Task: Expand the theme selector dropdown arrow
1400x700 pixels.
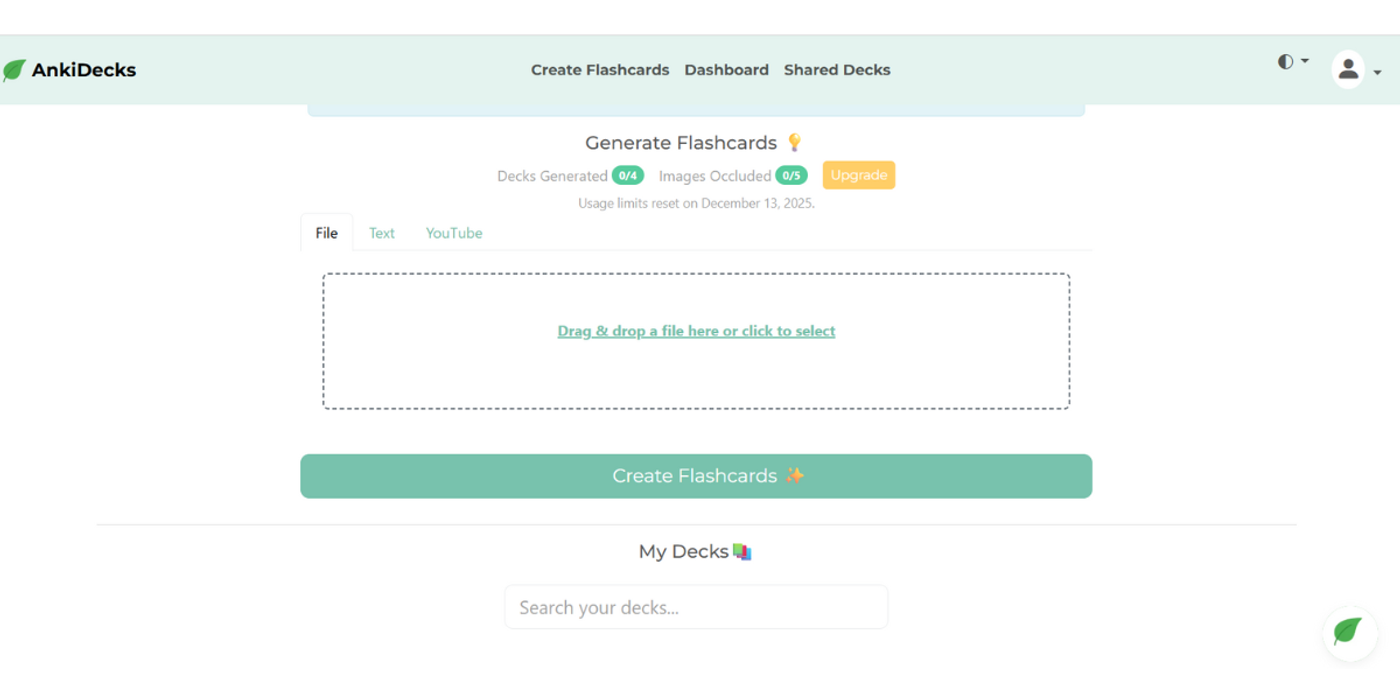Action: [x=1305, y=61]
